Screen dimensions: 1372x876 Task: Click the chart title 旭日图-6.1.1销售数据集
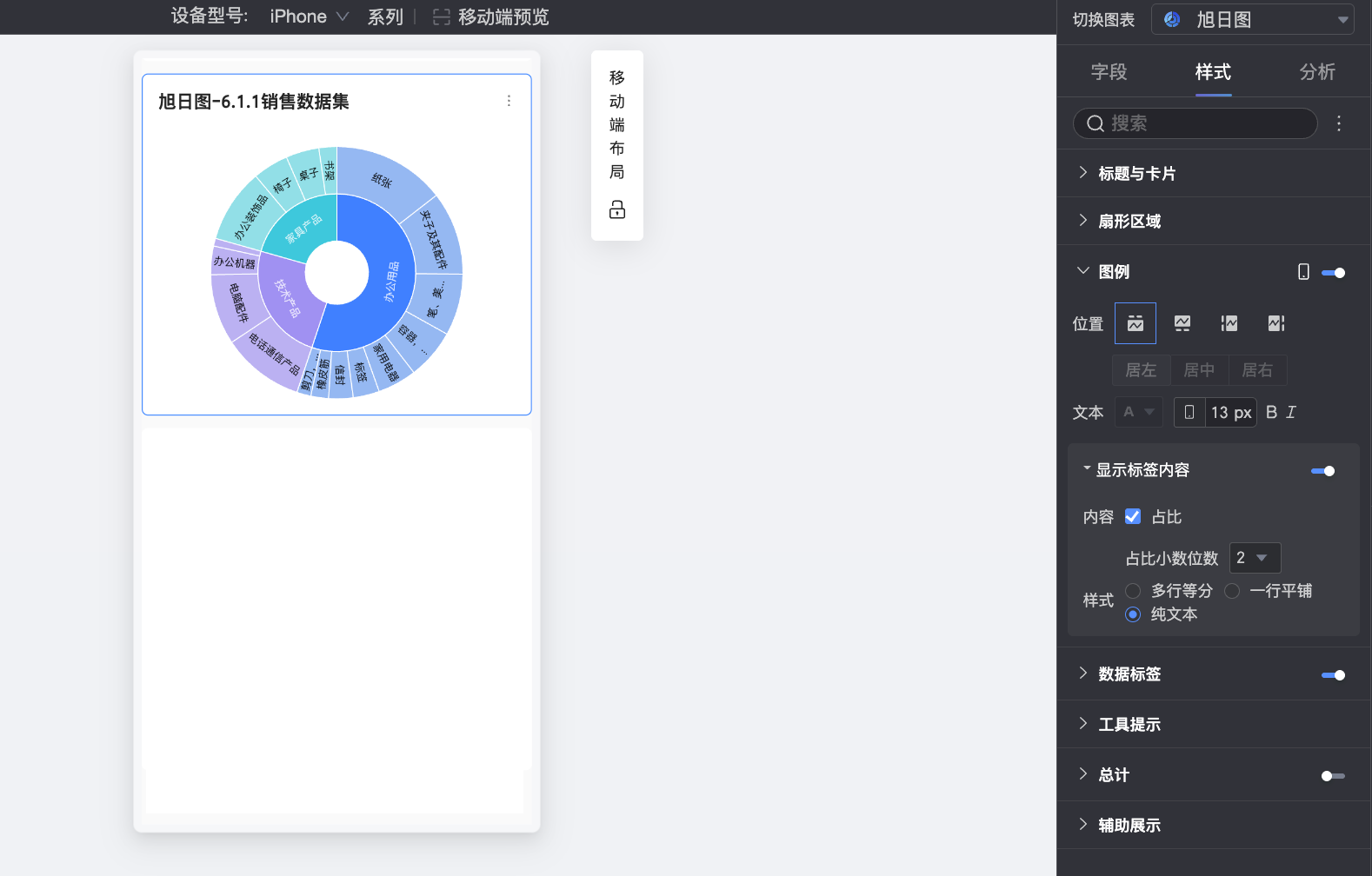253,102
